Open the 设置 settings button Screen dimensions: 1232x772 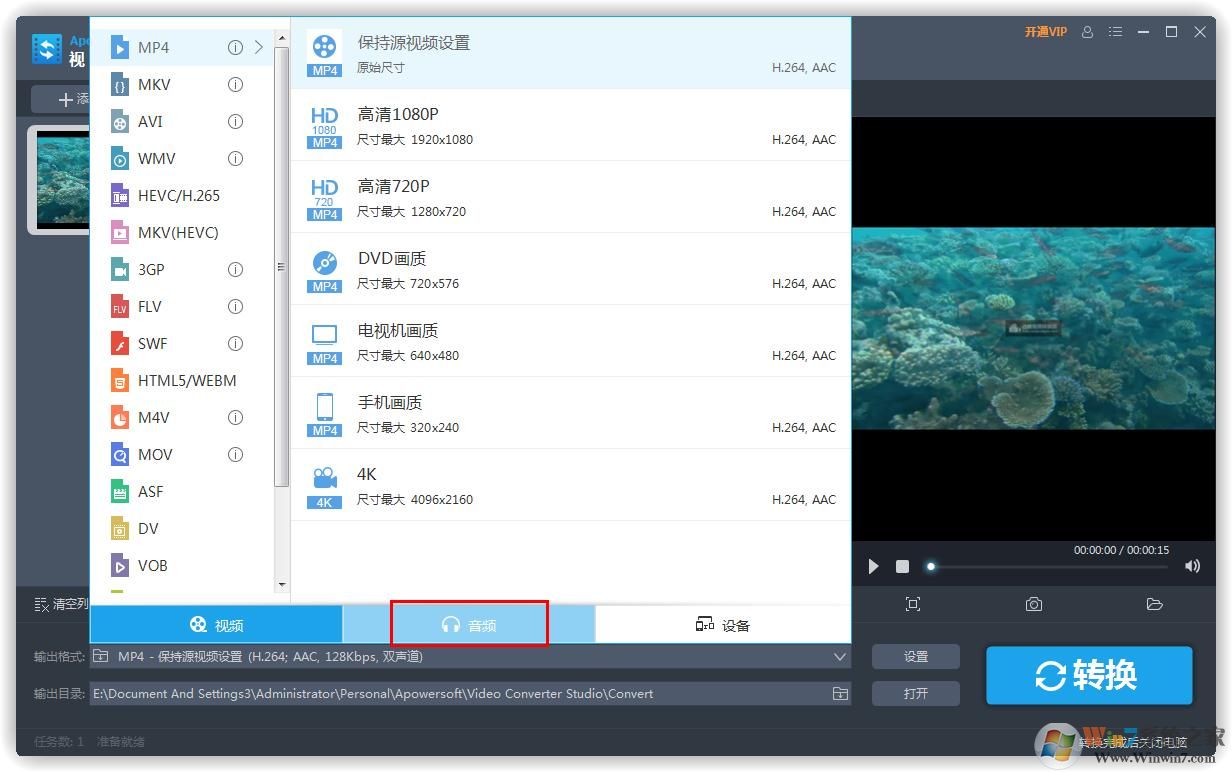coord(915,657)
